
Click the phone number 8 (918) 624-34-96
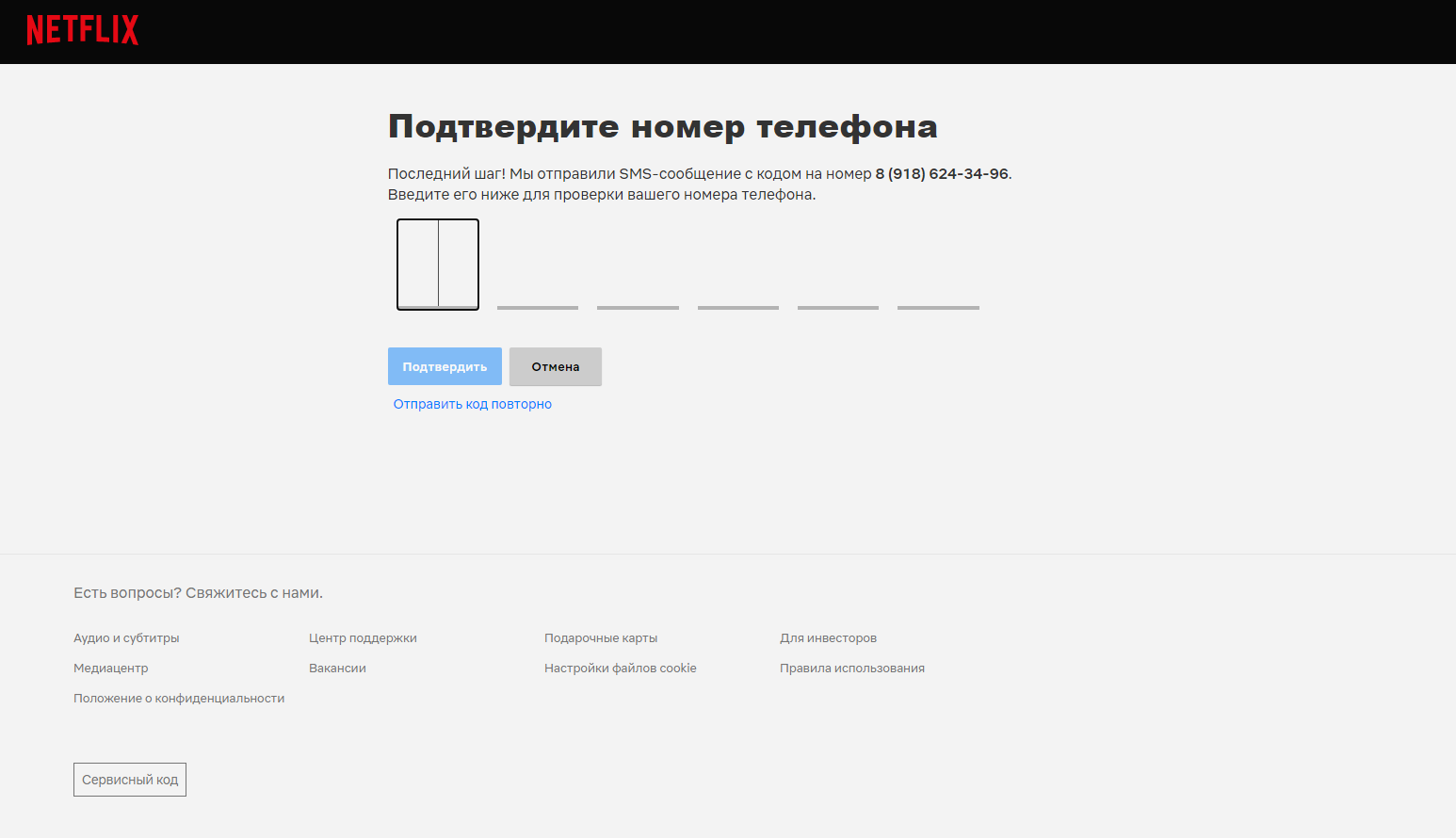coord(942,174)
